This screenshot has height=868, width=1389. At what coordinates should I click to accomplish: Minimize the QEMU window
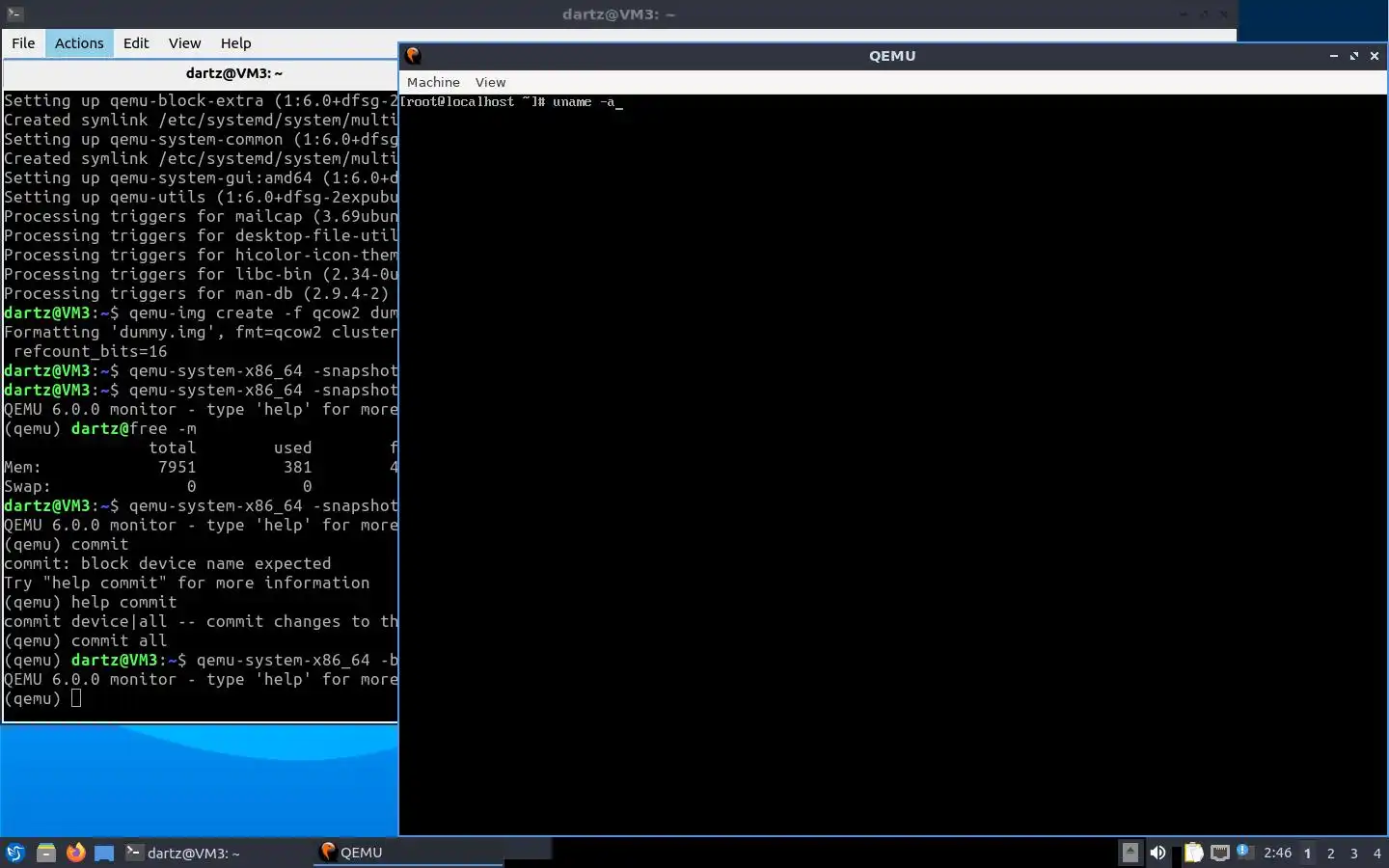[1334, 56]
